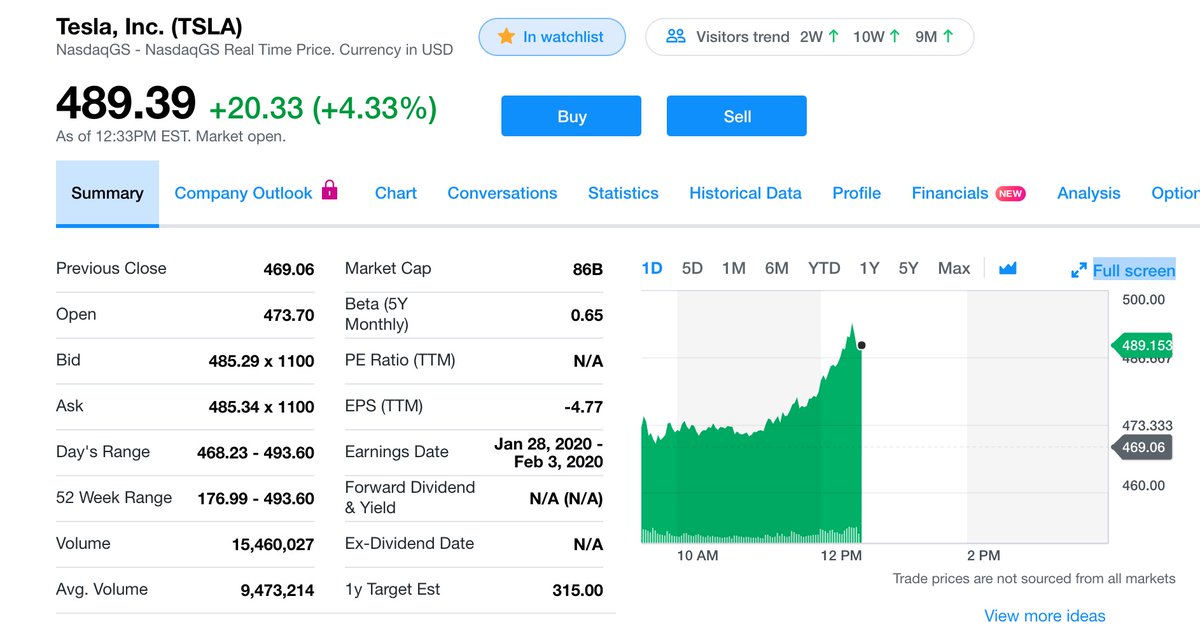
Task: Click the full screen expand arrows icon
Action: (x=1078, y=270)
